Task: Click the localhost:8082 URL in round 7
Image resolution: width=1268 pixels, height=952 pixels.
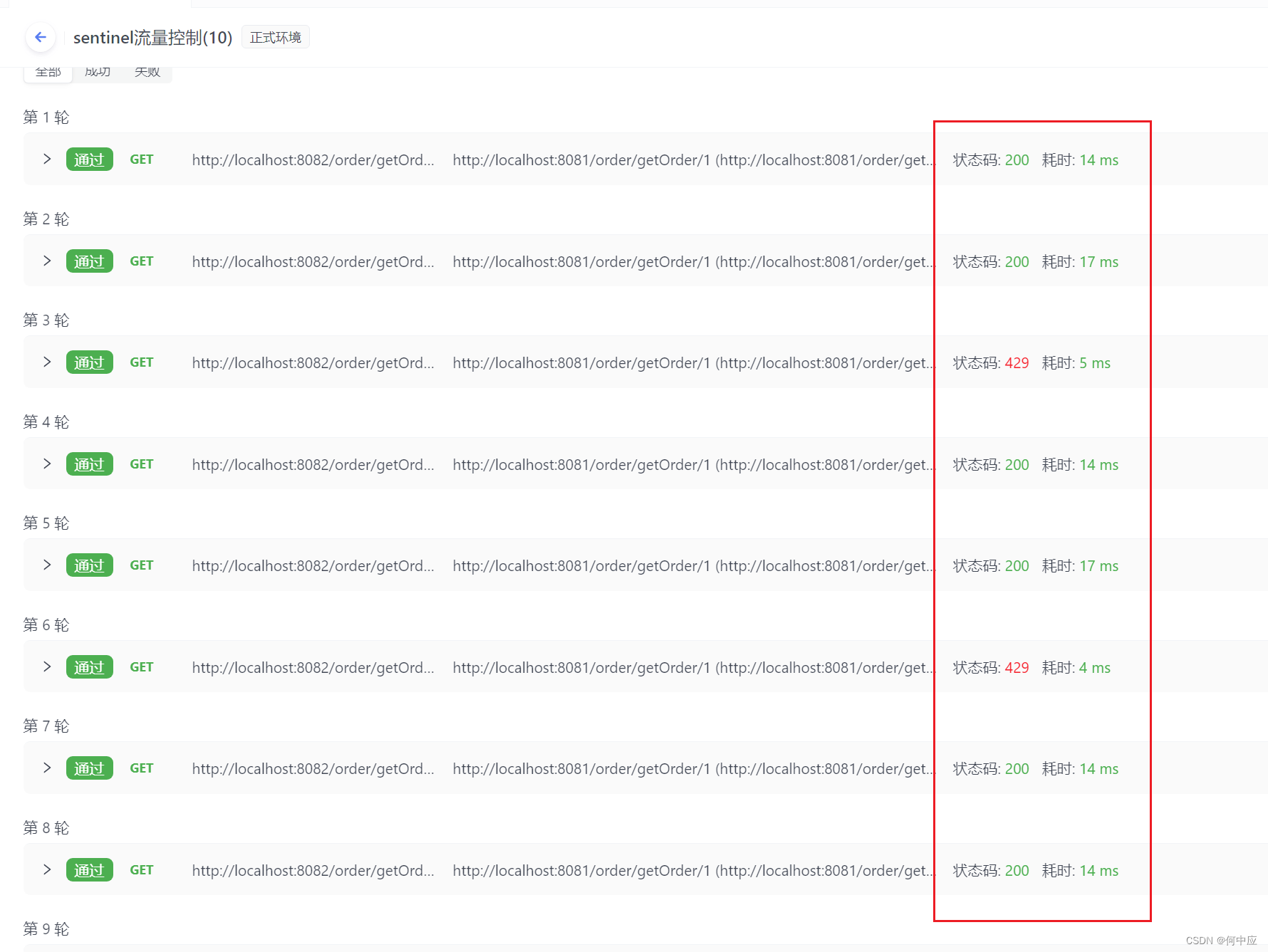Action: click(x=313, y=769)
